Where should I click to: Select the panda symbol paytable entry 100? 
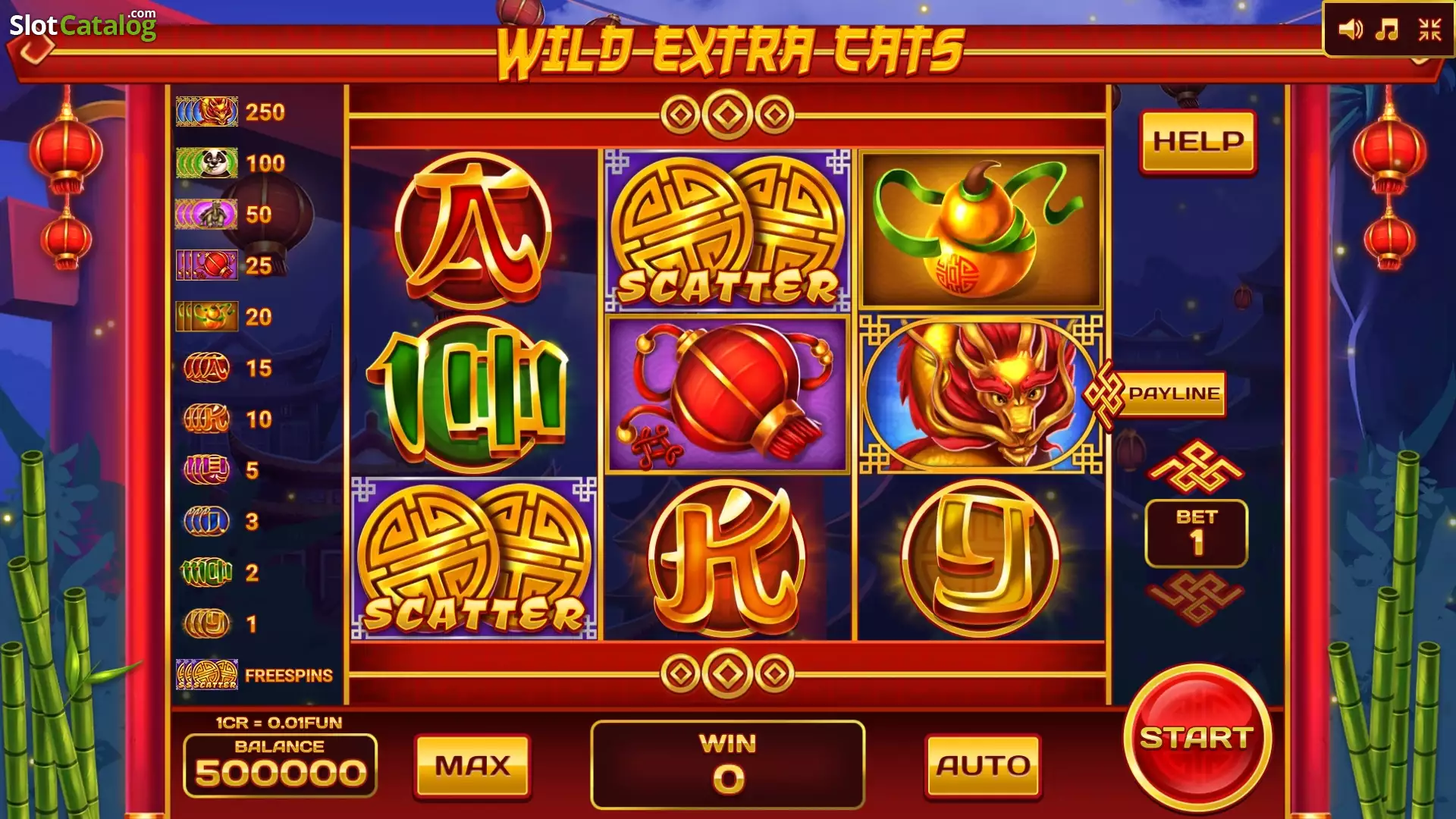[x=231, y=163]
